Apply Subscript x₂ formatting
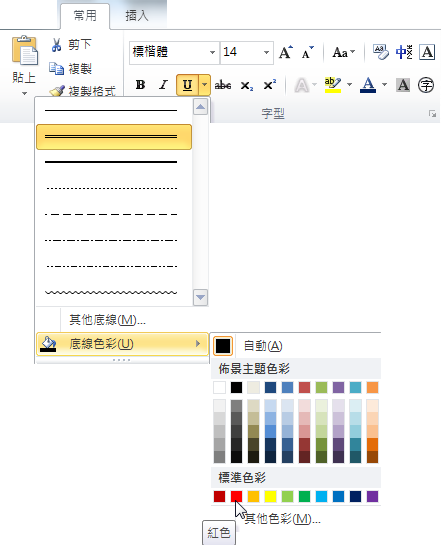This screenshot has width=441, height=545. pos(246,85)
